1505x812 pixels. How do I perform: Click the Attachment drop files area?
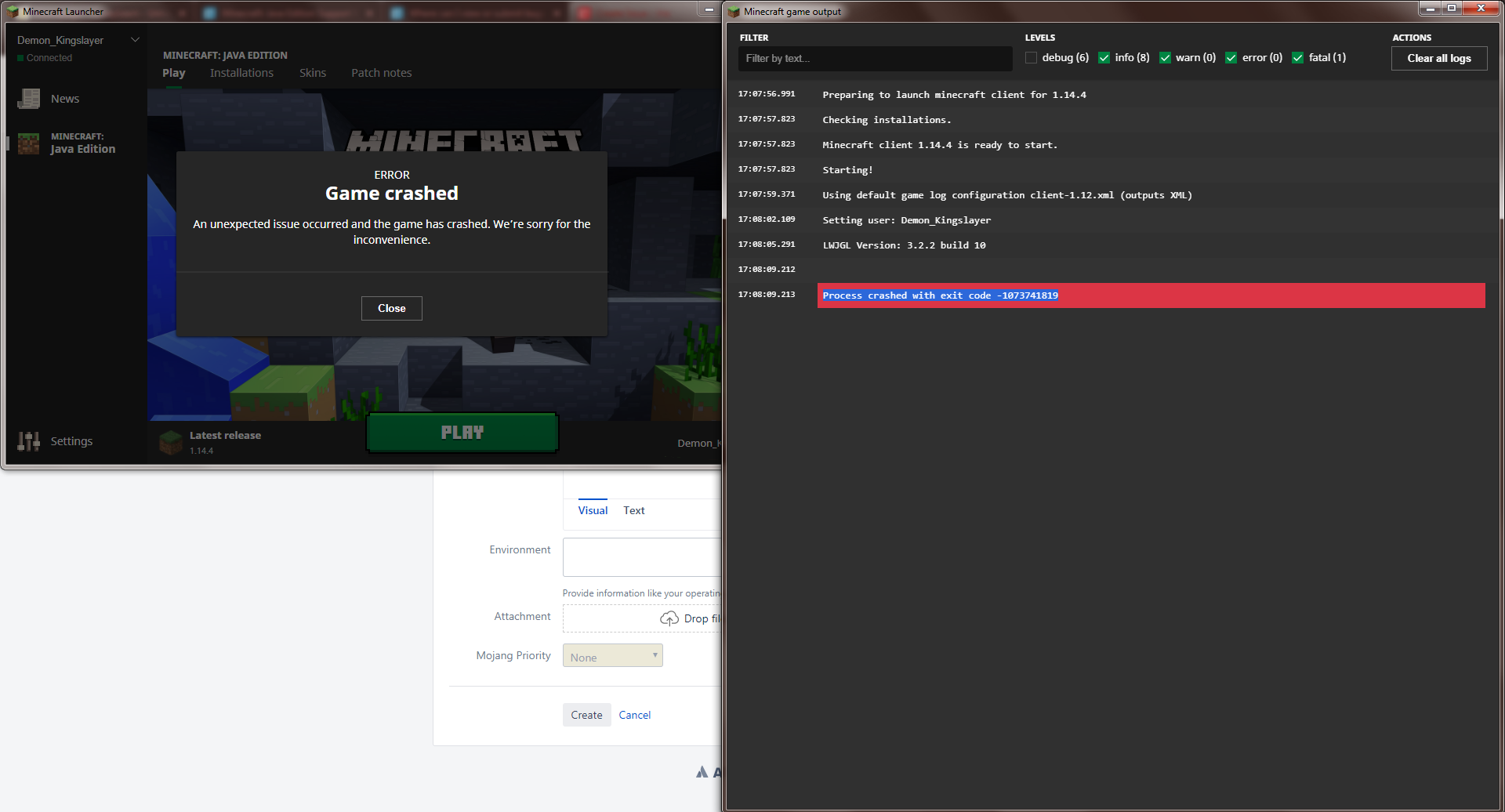[x=642, y=618]
